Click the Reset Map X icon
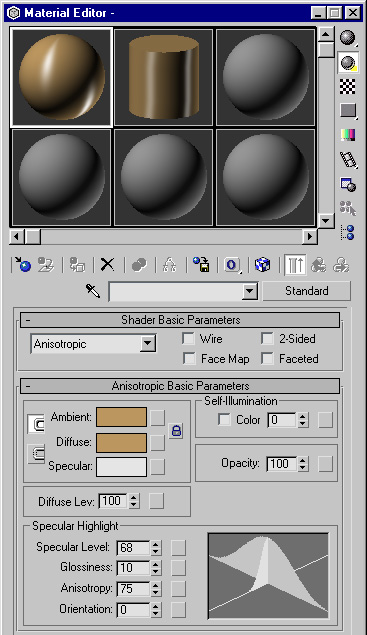Screen dimensions: 367x635 click(107, 265)
